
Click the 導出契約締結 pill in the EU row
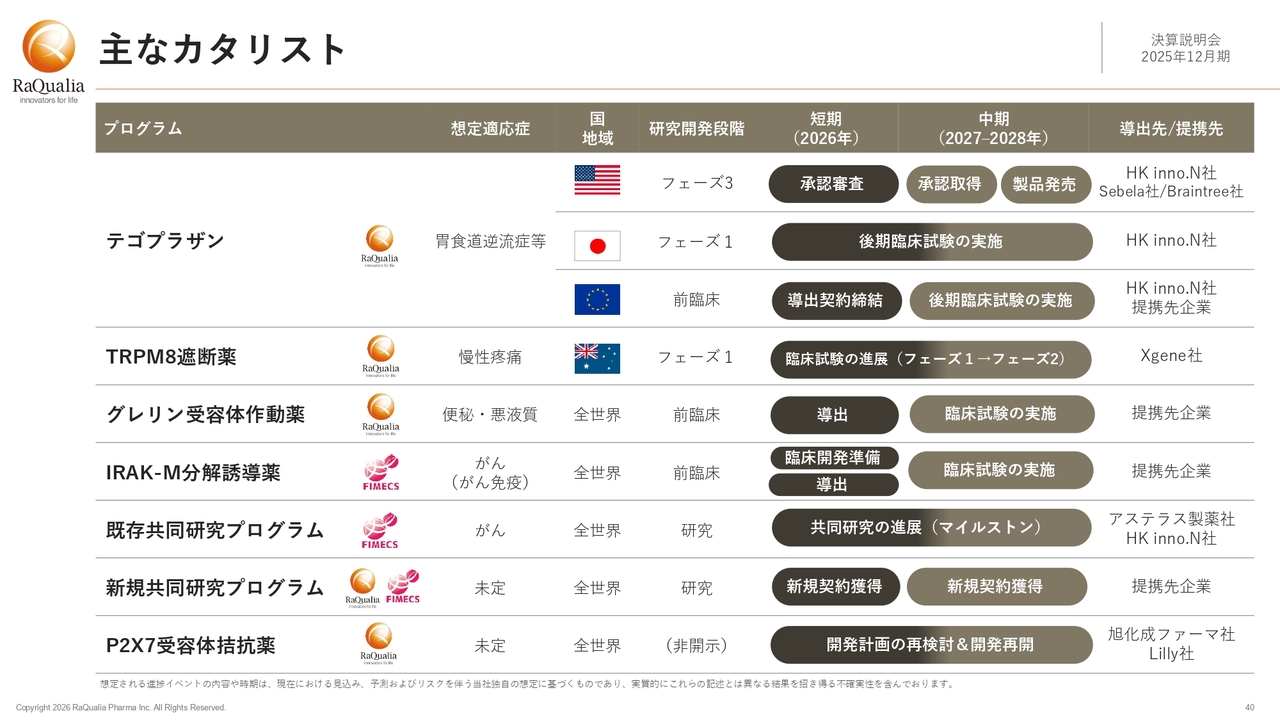click(x=835, y=300)
